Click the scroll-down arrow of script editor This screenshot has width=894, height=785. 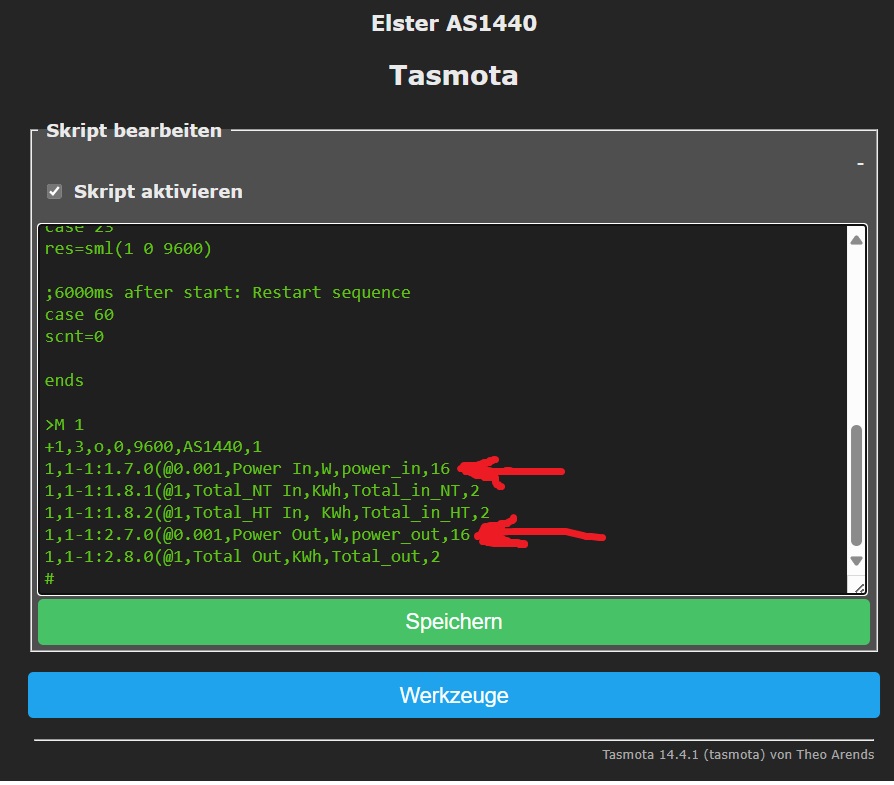coord(856,562)
